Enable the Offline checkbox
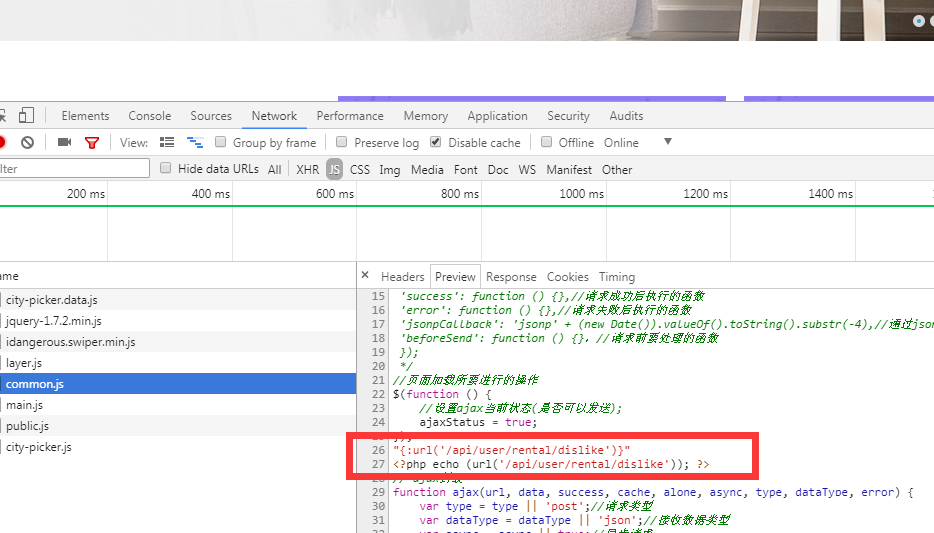 (547, 143)
